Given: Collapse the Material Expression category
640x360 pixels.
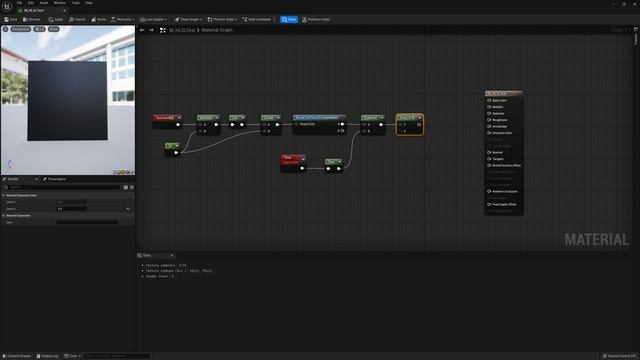Looking at the screenshot, I should click(x=4, y=216).
